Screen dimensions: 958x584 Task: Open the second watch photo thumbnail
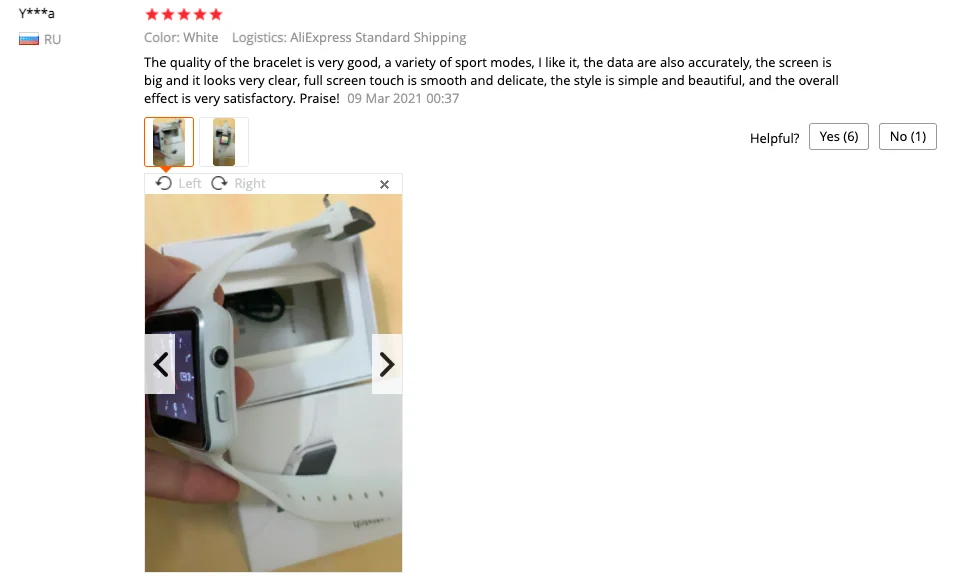(x=224, y=142)
